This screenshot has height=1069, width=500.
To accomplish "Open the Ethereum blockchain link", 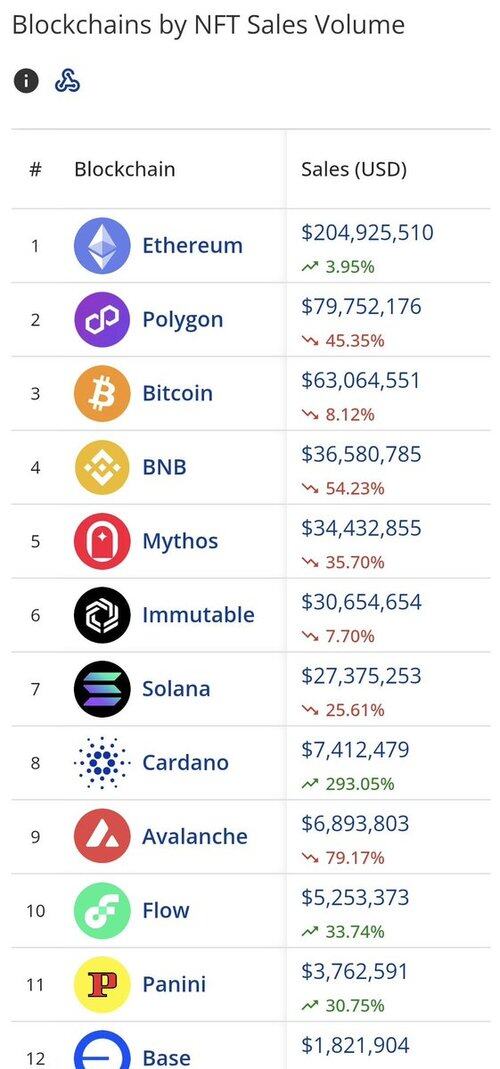I will pos(192,245).
